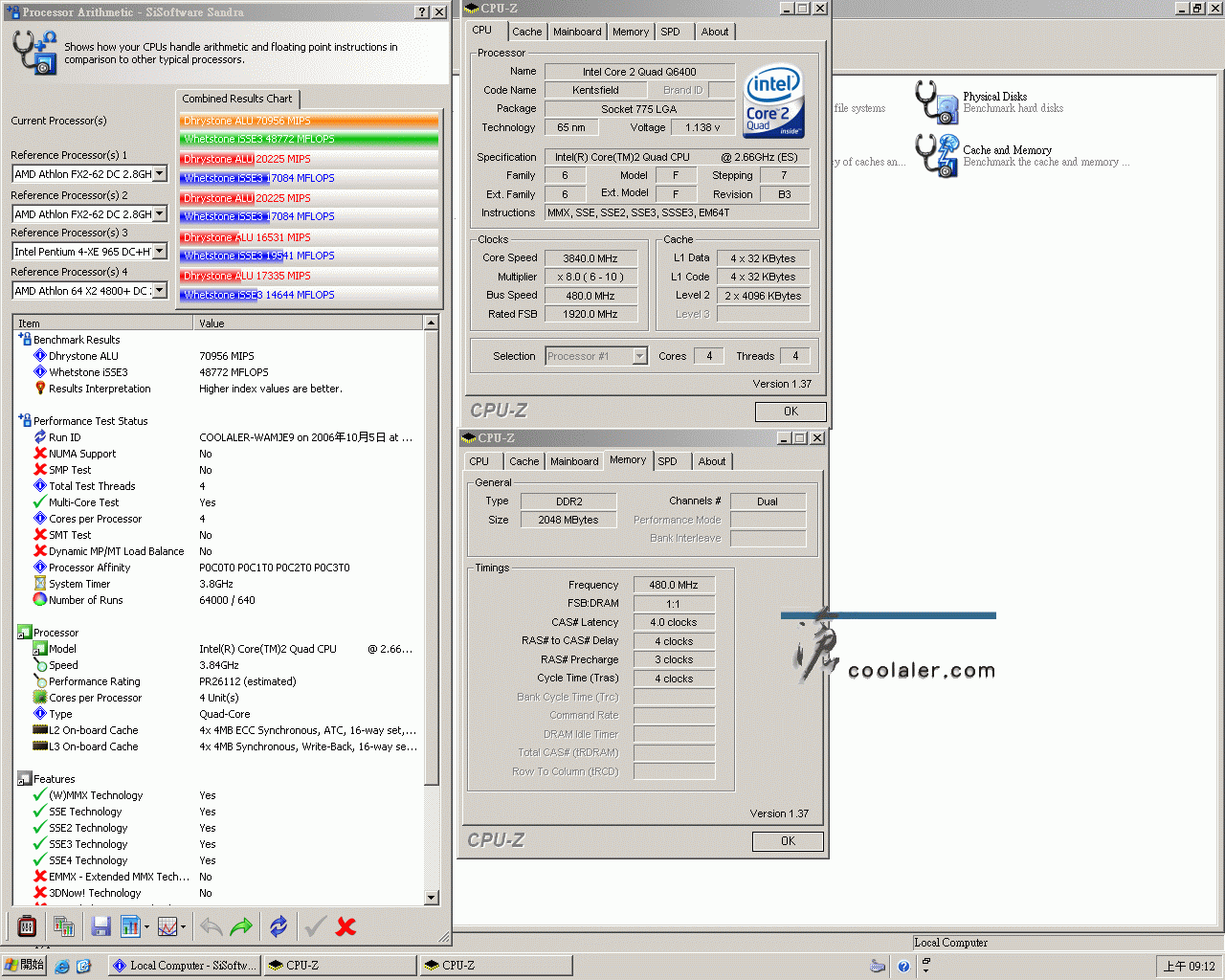1225x980 pixels.
Task: Click the floppy disk save icon
Action: pyautogui.click(x=101, y=925)
